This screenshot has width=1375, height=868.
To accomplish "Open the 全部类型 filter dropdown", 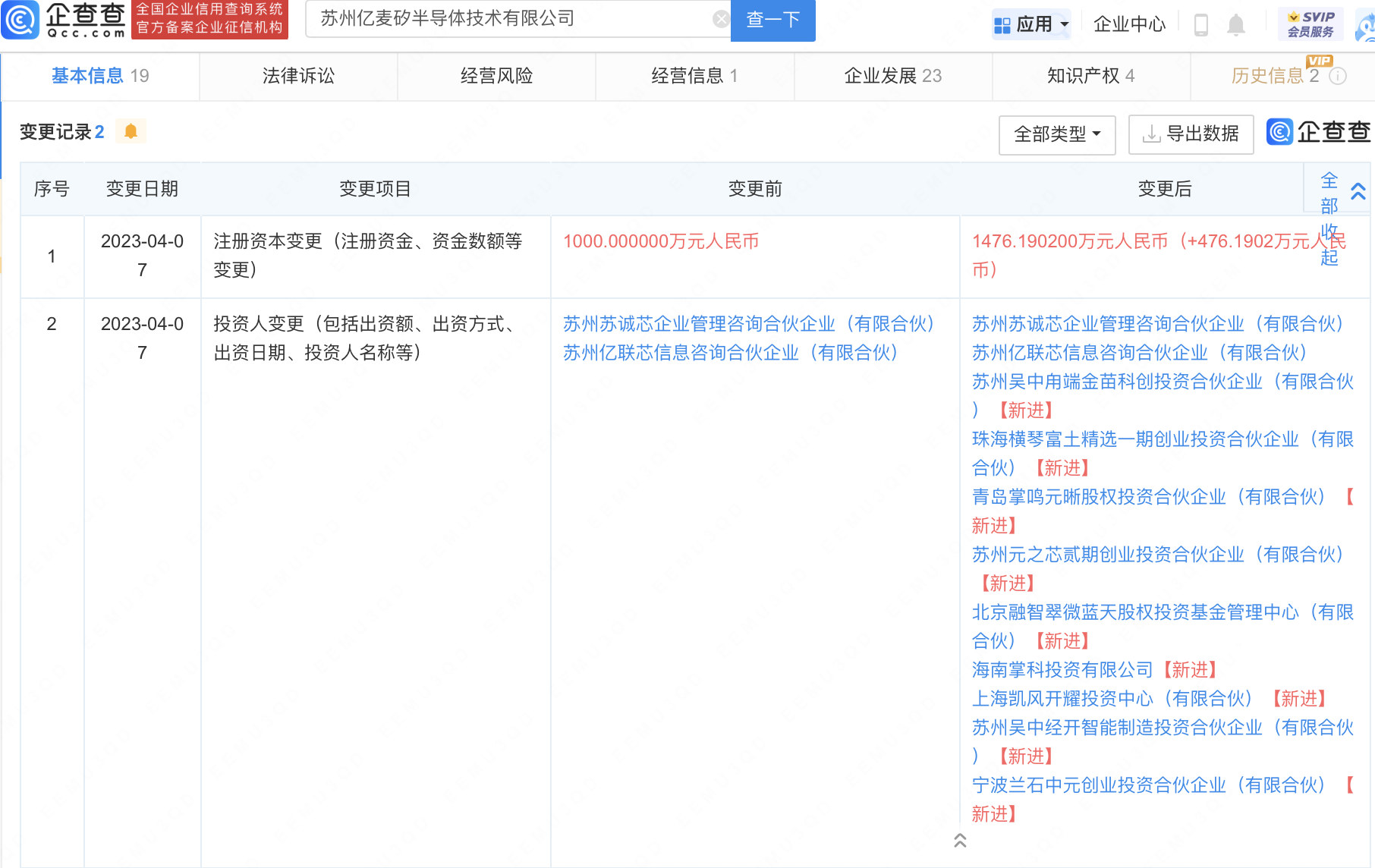I will click(x=1057, y=134).
